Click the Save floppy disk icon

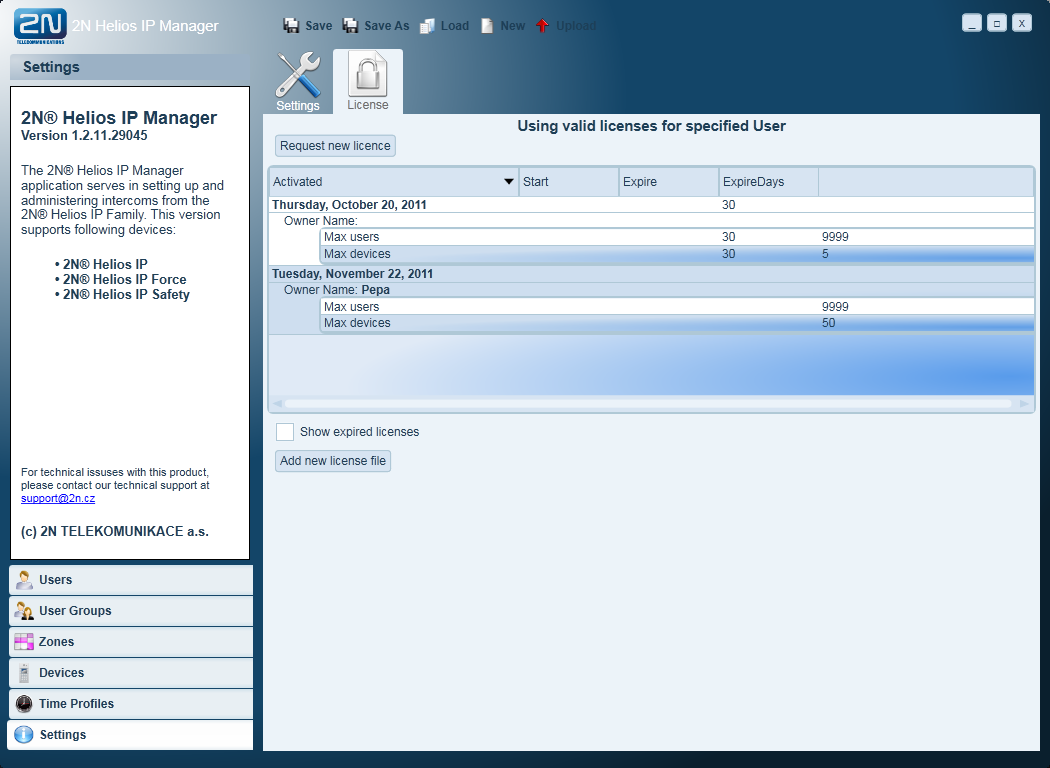click(x=291, y=25)
